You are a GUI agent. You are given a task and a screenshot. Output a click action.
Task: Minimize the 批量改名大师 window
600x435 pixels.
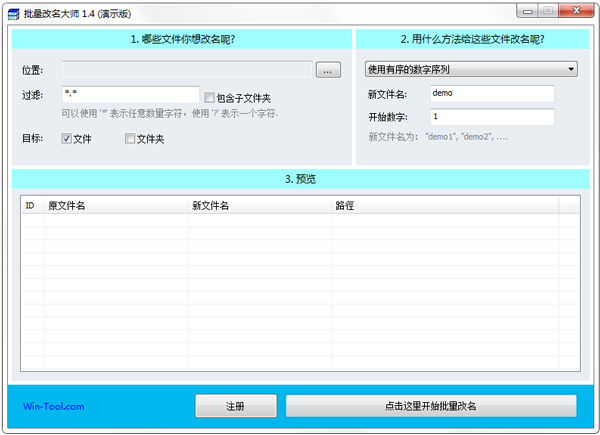[526, 10]
